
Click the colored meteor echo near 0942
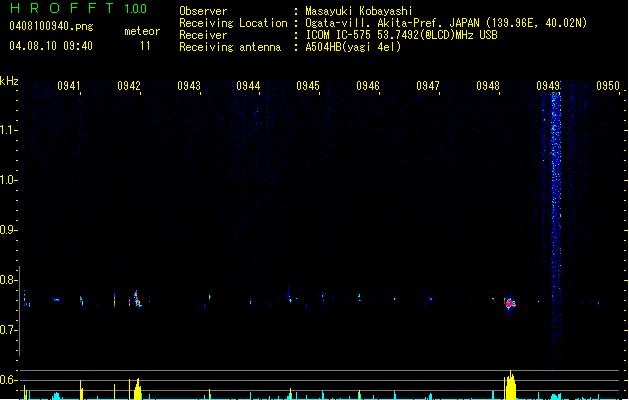coord(137,299)
